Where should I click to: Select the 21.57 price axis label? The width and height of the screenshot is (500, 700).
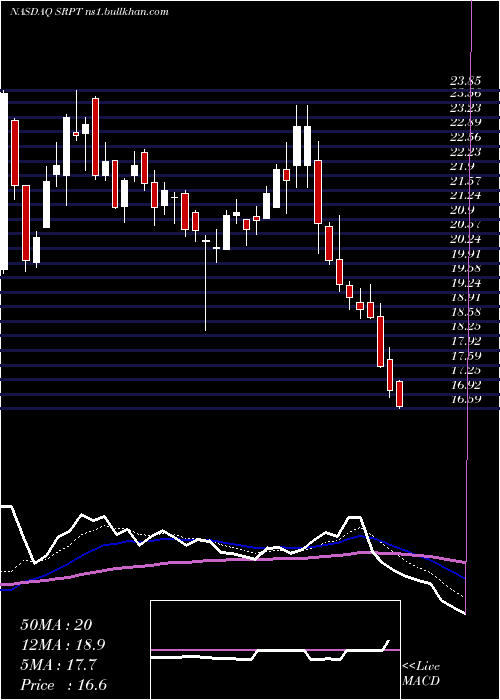click(466, 181)
